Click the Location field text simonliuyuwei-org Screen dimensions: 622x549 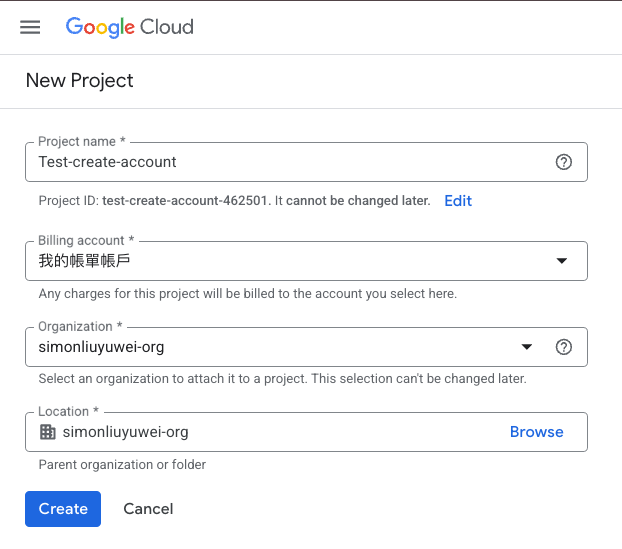coord(125,432)
